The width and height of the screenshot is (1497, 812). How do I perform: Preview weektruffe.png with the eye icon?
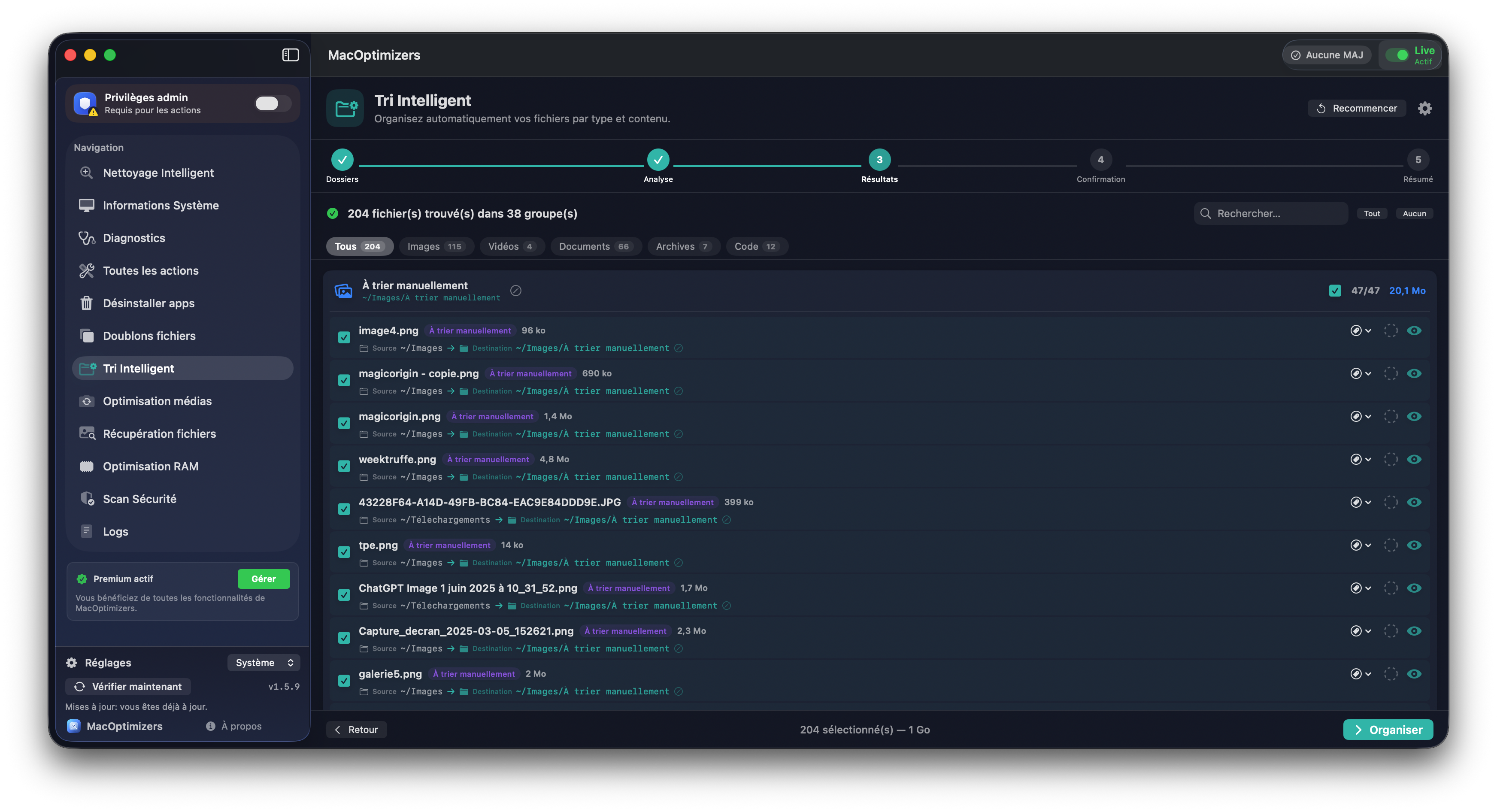point(1415,459)
